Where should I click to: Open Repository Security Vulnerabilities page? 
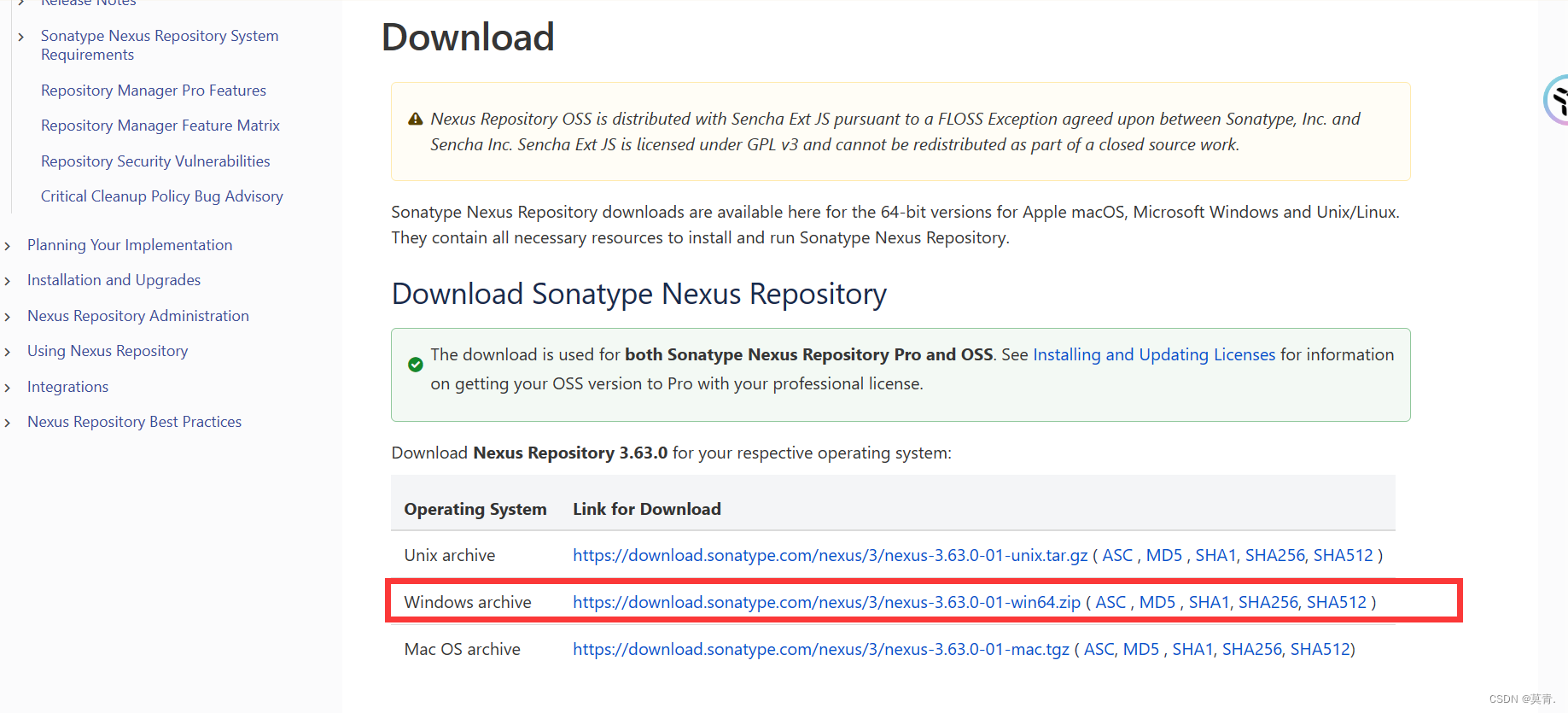coord(155,161)
